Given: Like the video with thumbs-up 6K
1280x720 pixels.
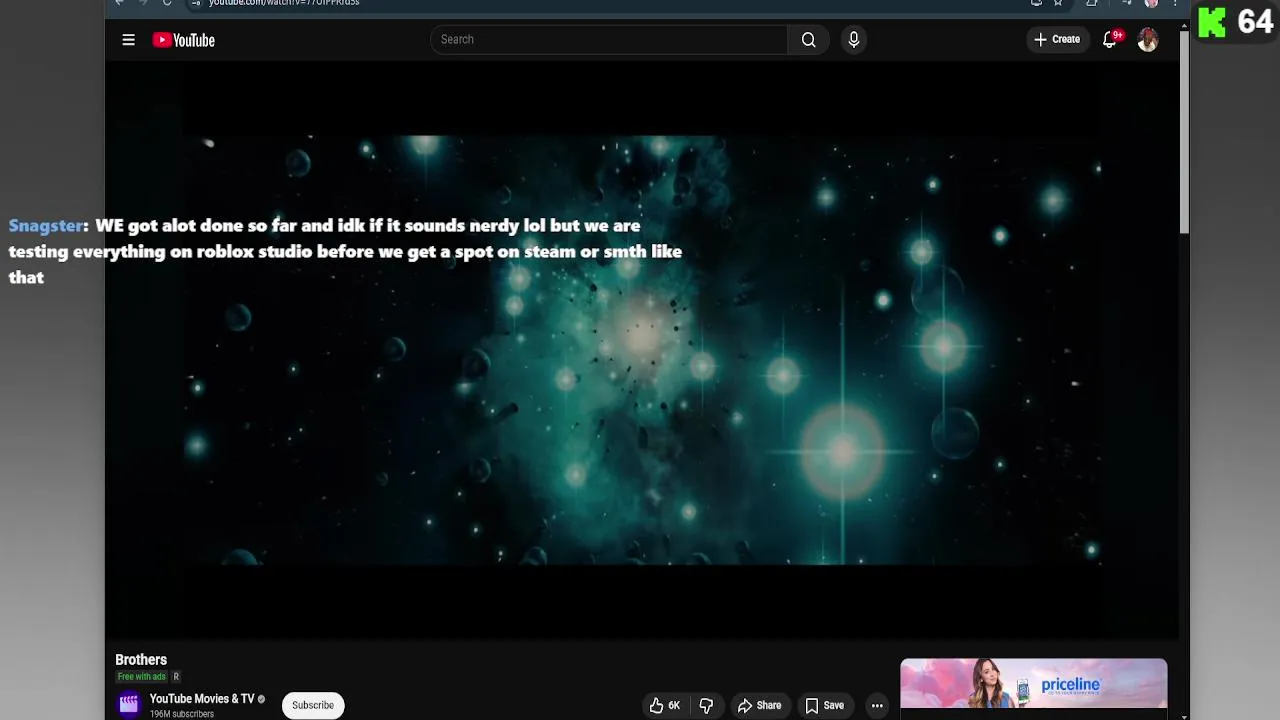Looking at the screenshot, I should 665,705.
